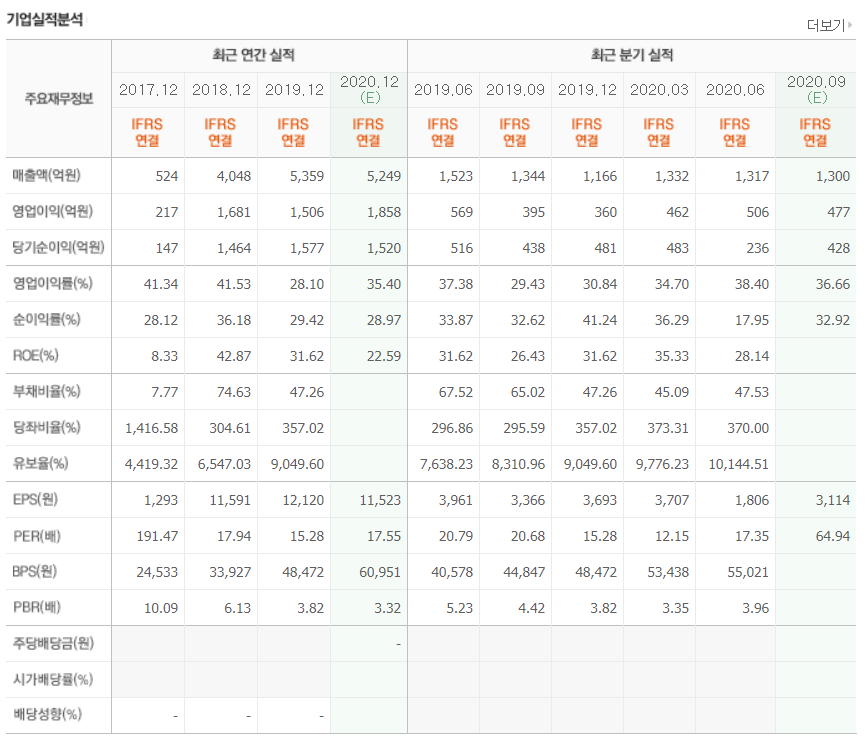
Task: Select net income value 1,577
Action: pos(307,248)
